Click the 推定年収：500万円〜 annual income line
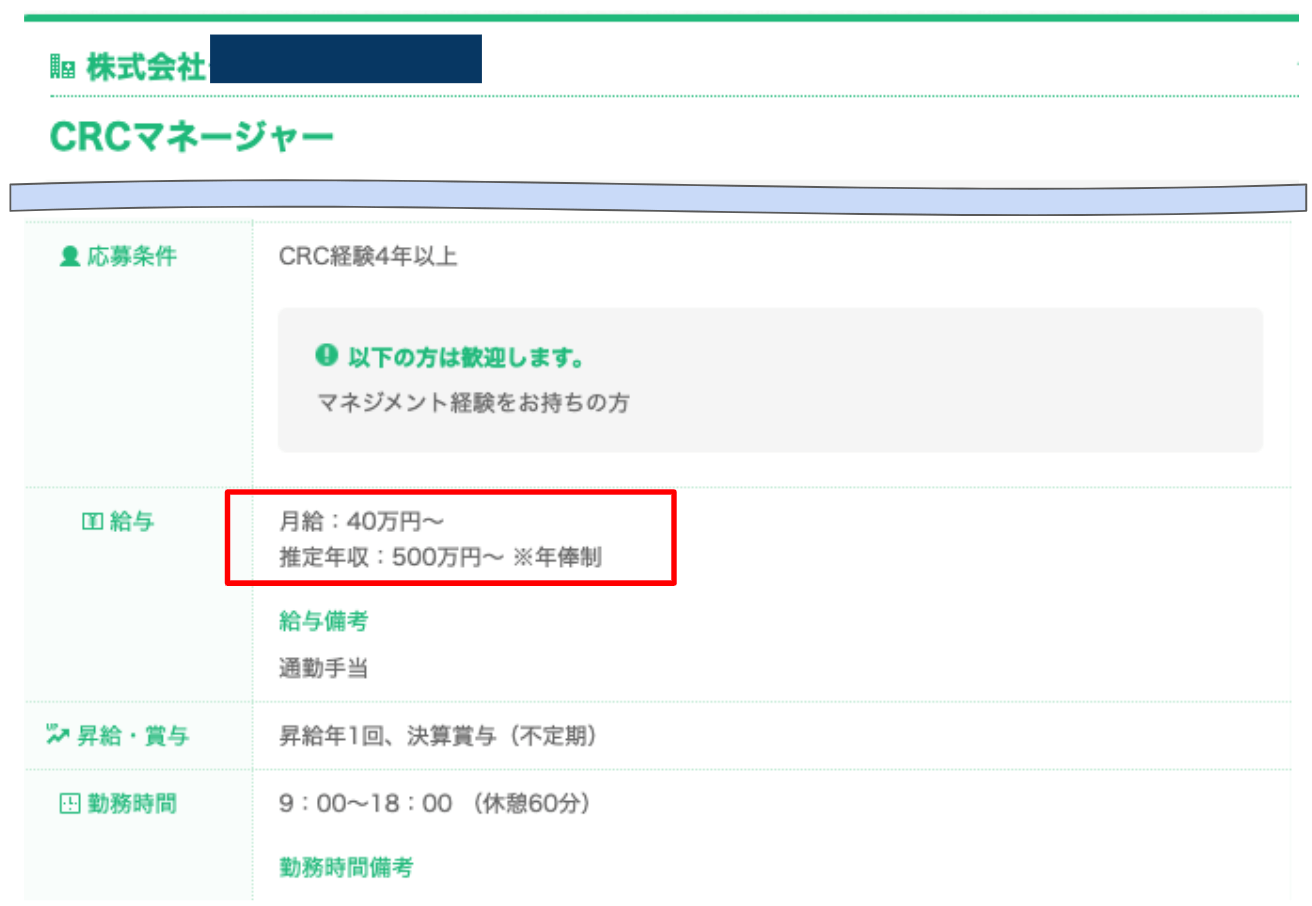Screen dimensions: 1312x906 click(x=440, y=557)
